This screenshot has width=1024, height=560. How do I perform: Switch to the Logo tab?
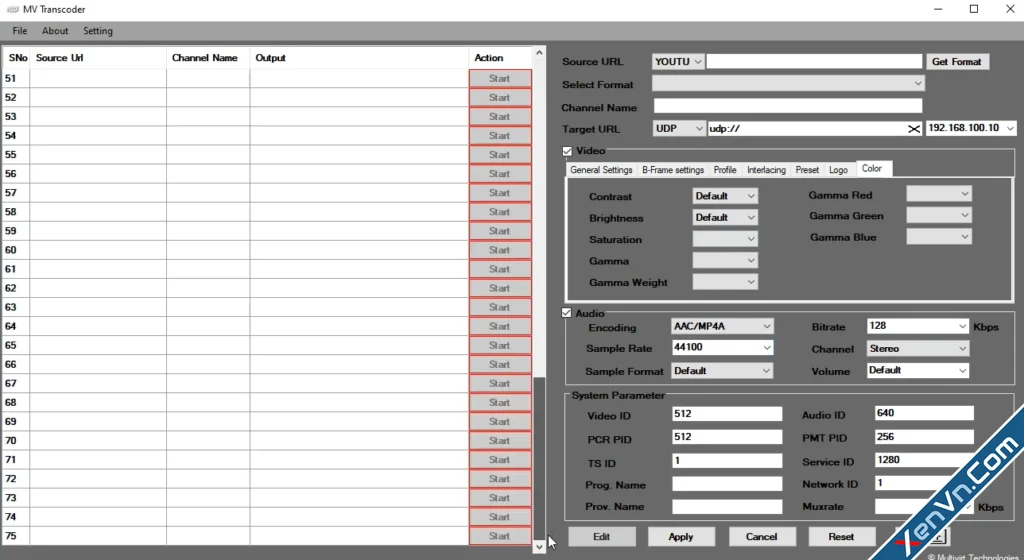pyautogui.click(x=839, y=170)
